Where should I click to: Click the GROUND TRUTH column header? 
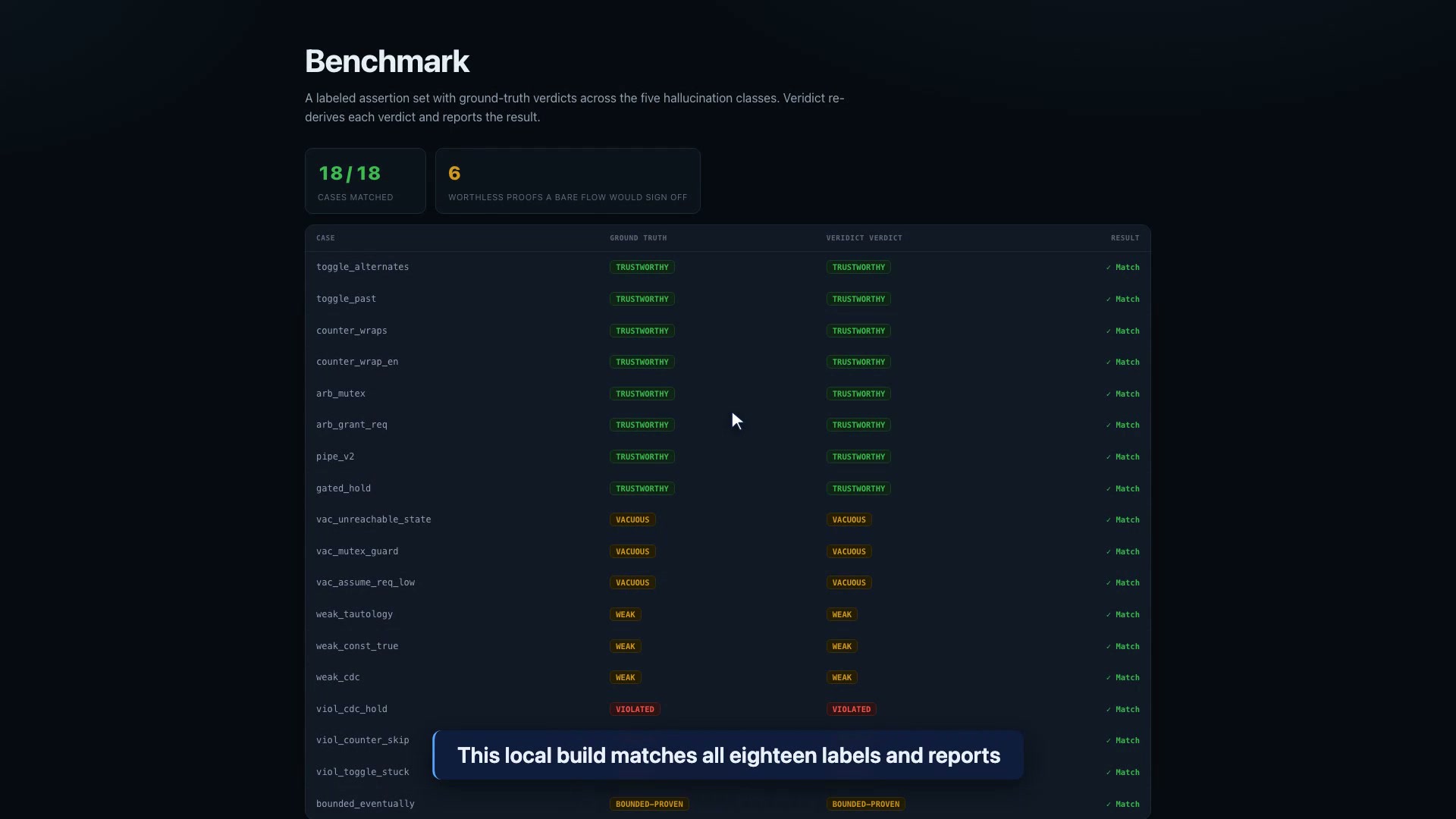[639, 238]
